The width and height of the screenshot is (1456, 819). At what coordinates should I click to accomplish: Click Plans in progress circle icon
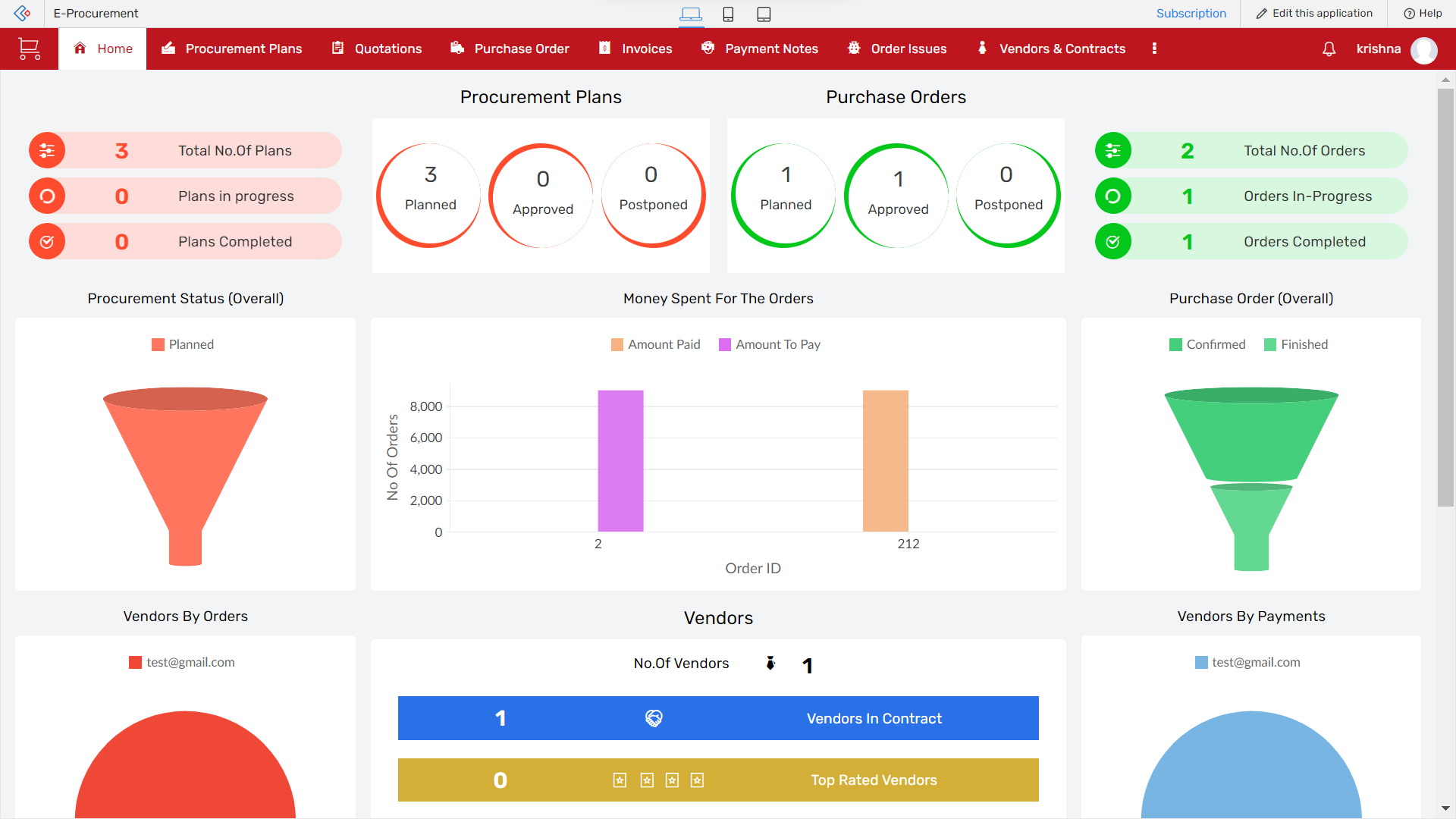point(47,196)
